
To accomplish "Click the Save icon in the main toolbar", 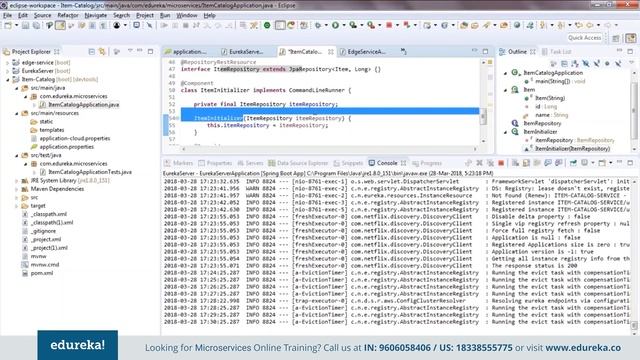I will coord(25,25).
